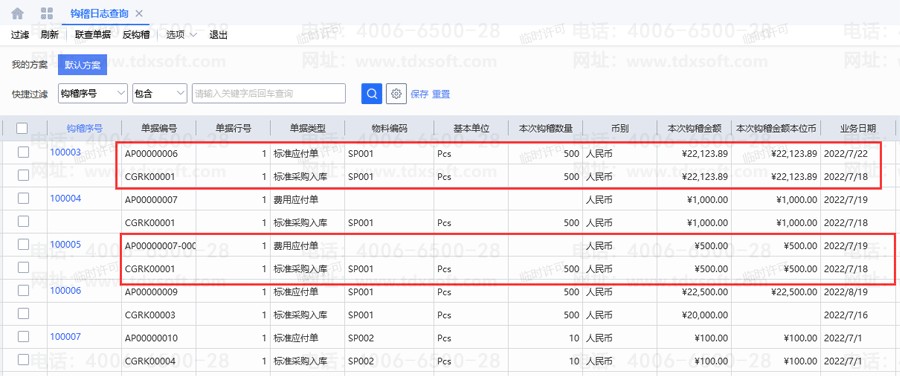900x376 pixels.
Task: Click the SP002 cell in AP00000010 row
Action: (360, 338)
